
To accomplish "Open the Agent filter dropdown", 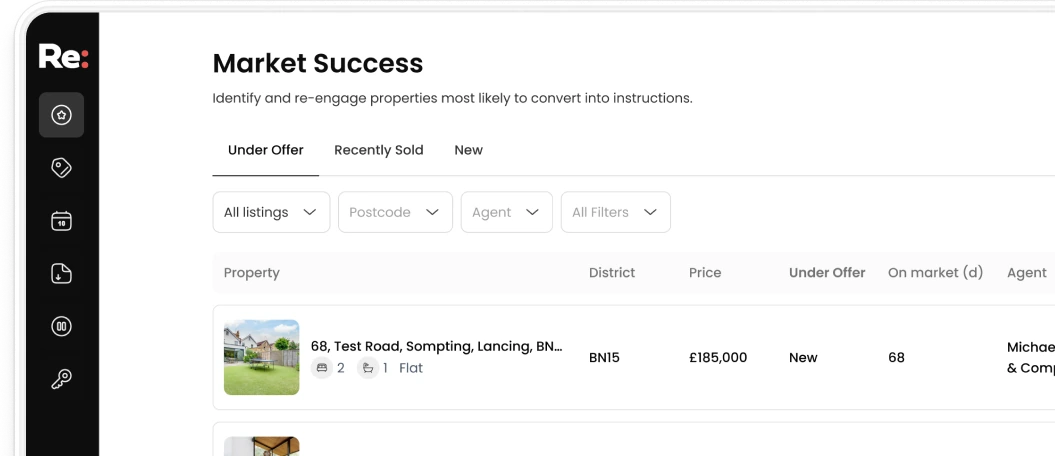I will pyautogui.click(x=506, y=212).
